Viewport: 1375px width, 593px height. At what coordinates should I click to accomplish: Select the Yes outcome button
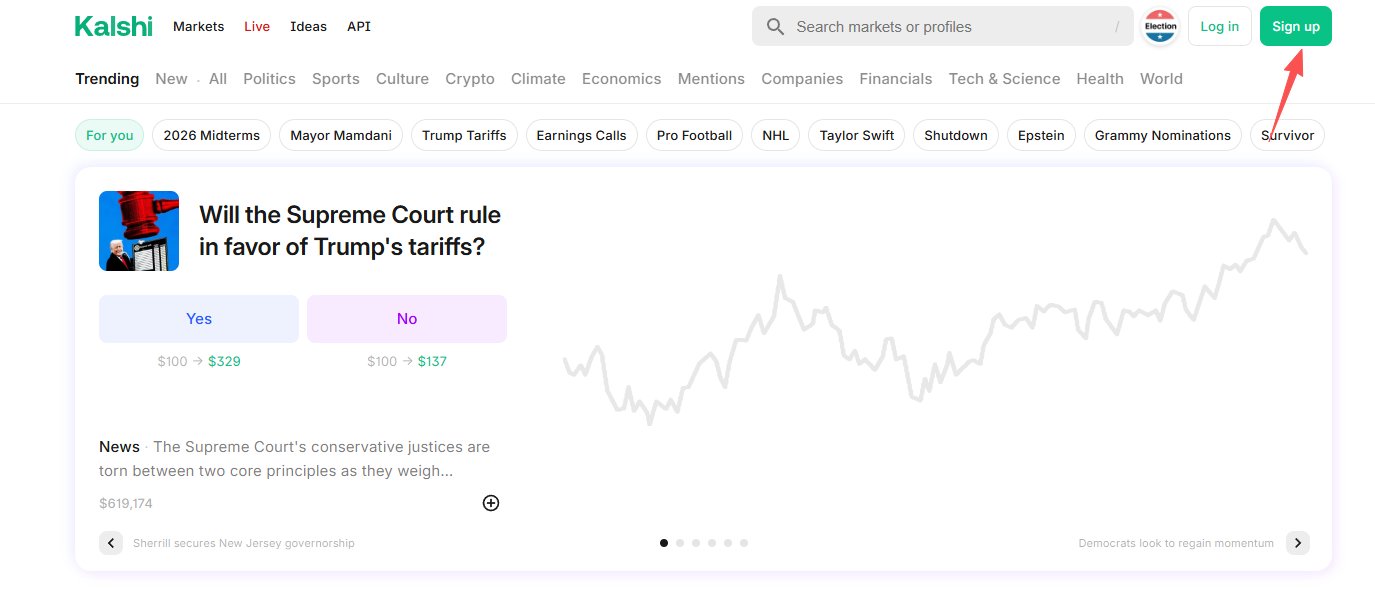pos(199,319)
